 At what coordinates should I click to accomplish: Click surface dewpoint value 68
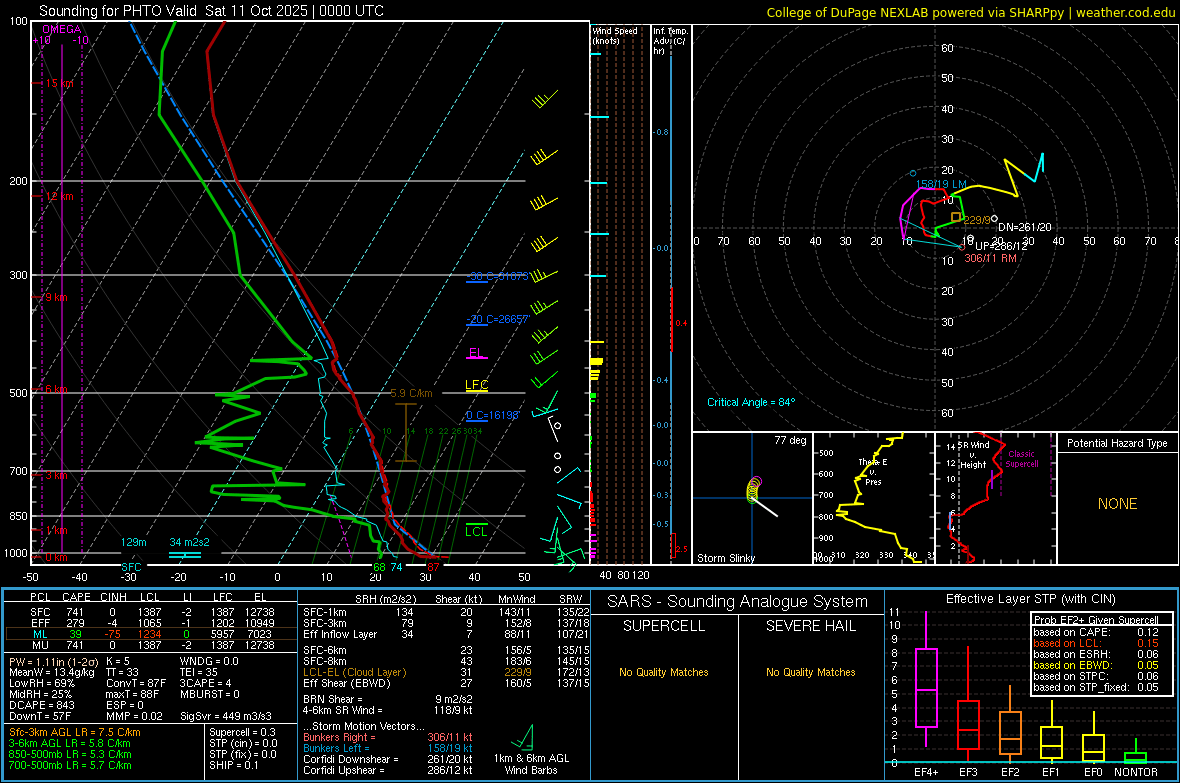(379, 567)
